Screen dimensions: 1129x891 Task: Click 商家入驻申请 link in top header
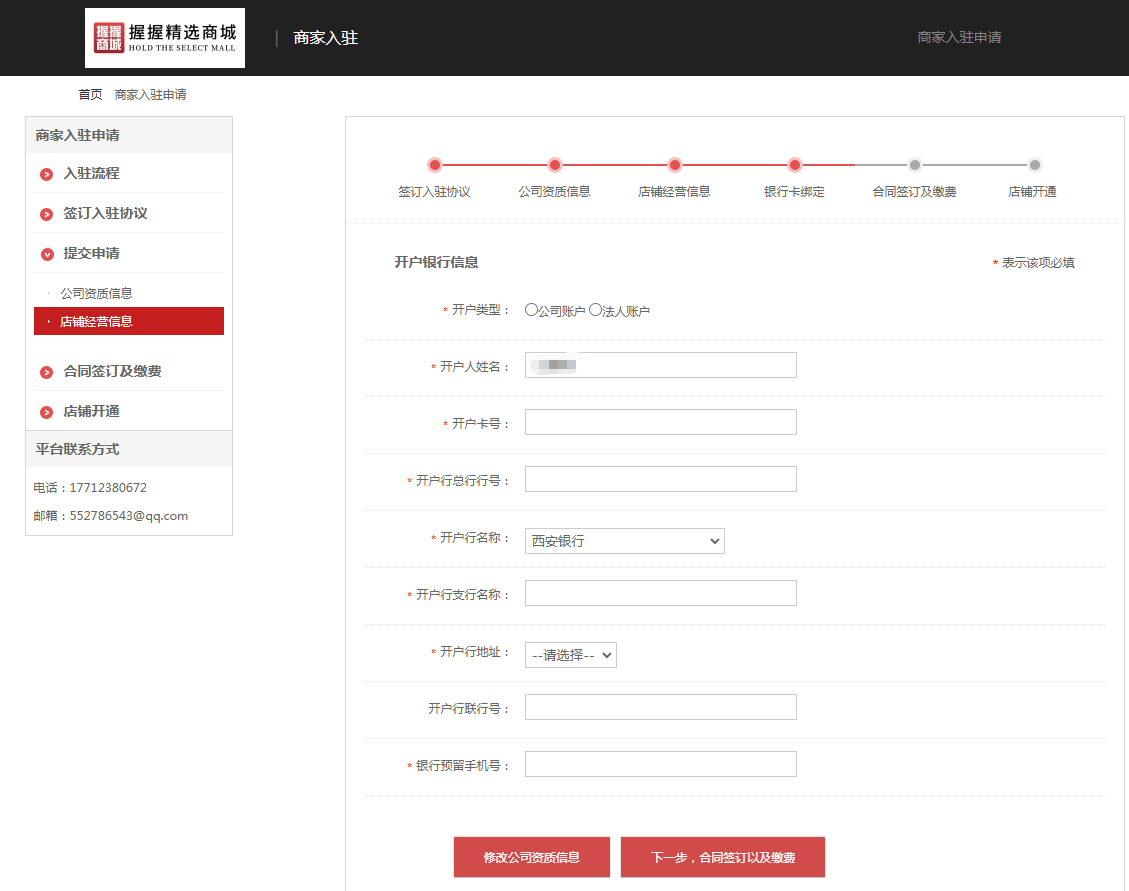click(959, 37)
